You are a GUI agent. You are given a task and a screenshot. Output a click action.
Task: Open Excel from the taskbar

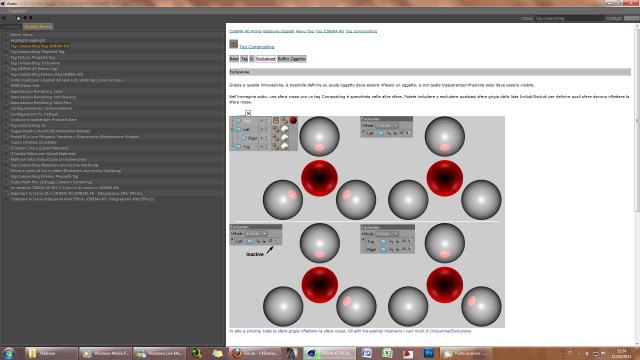coord(387,353)
